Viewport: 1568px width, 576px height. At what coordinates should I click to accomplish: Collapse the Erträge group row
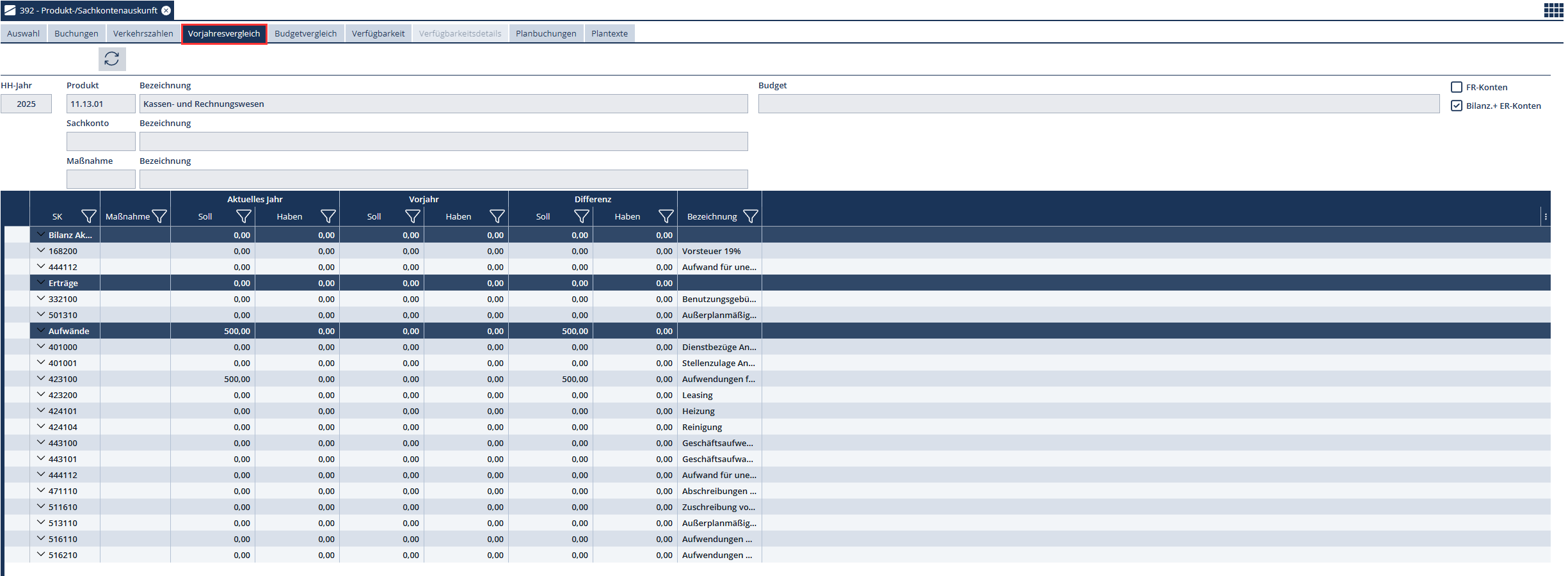[41, 283]
